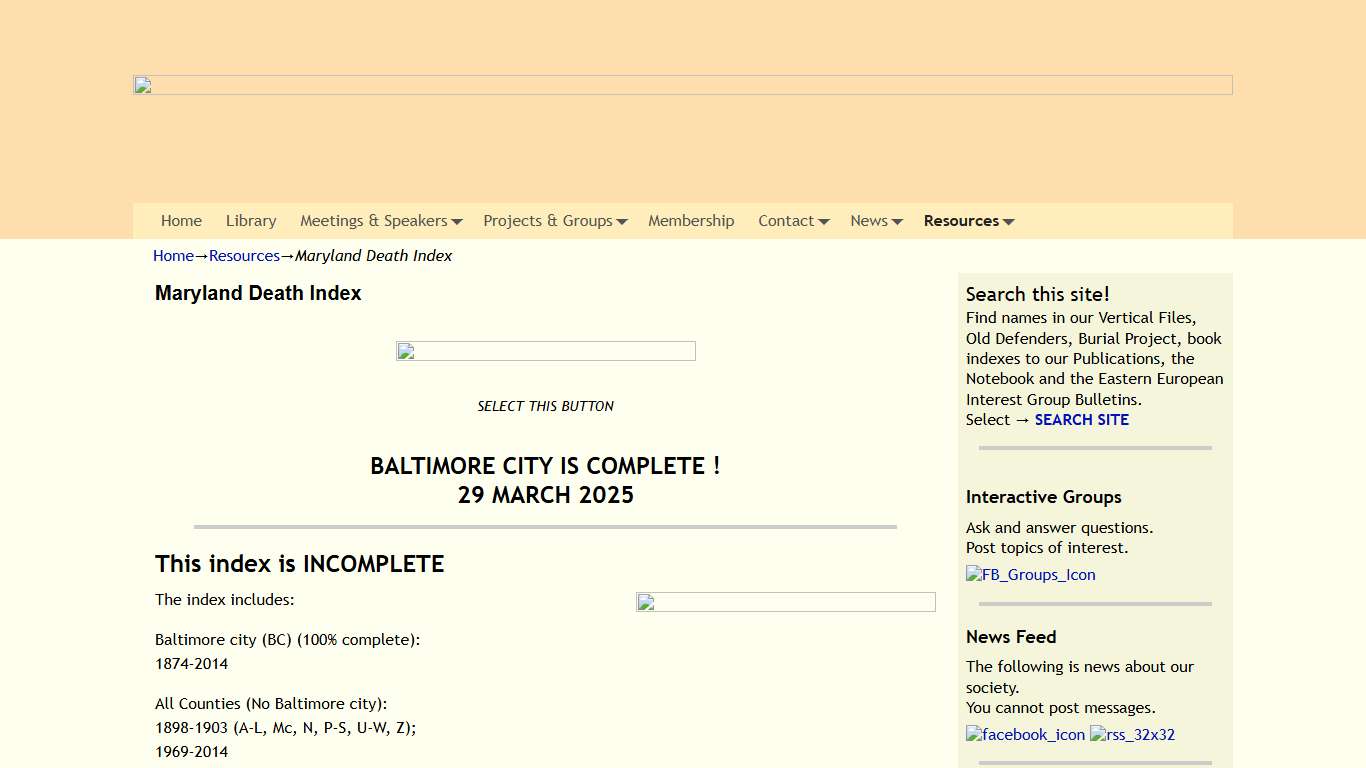Click the rss_32x32 feed icon
The height and width of the screenshot is (768, 1366).
1132,734
